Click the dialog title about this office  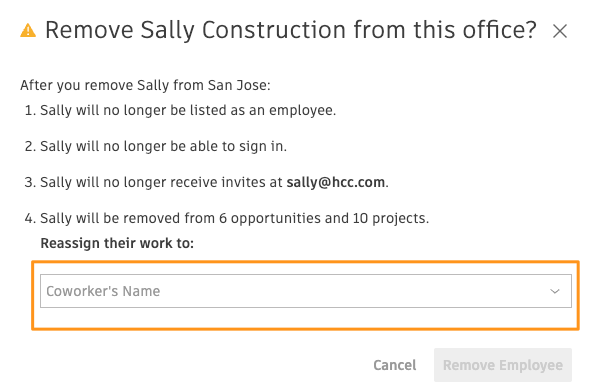click(x=290, y=30)
